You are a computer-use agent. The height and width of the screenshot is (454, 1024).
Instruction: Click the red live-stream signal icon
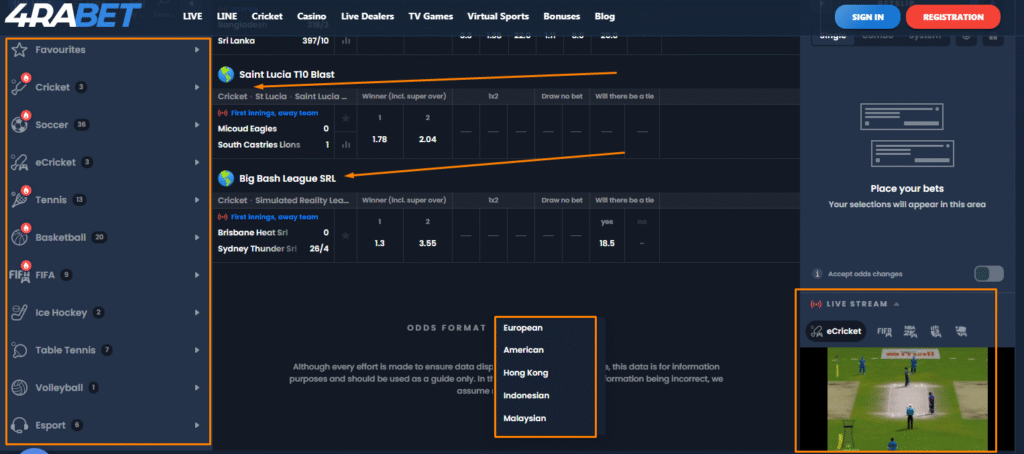click(816, 304)
